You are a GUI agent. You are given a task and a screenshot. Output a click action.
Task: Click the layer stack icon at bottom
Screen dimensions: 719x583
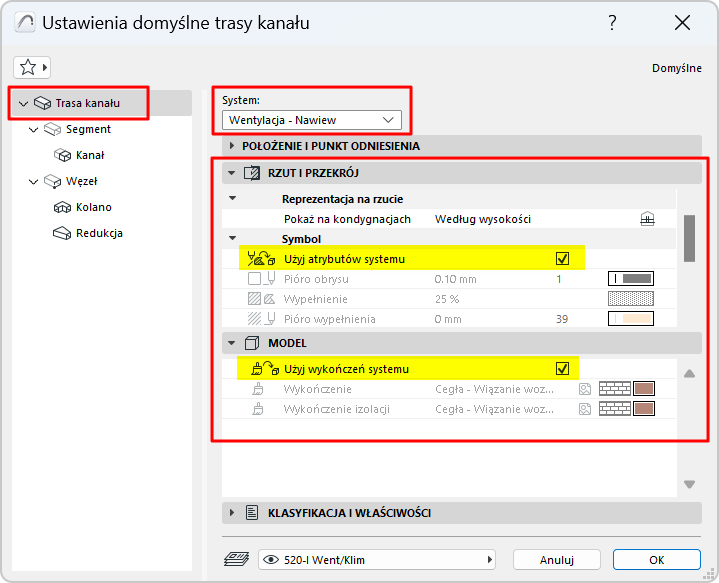tap(237, 560)
